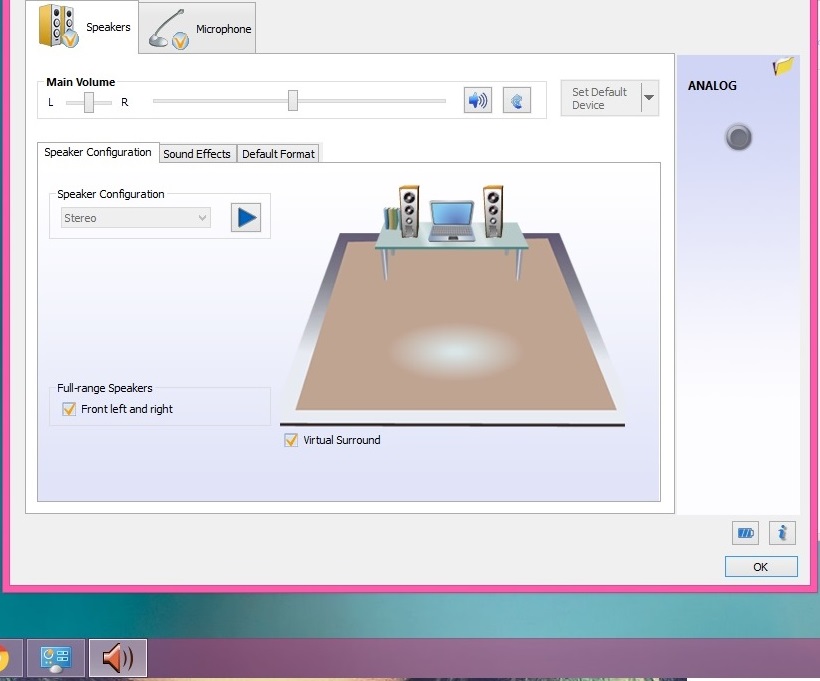The height and width of the screenshot is (681, 820).
Task: Click the Main Volume slider handle
Action: tap(293, 100)
